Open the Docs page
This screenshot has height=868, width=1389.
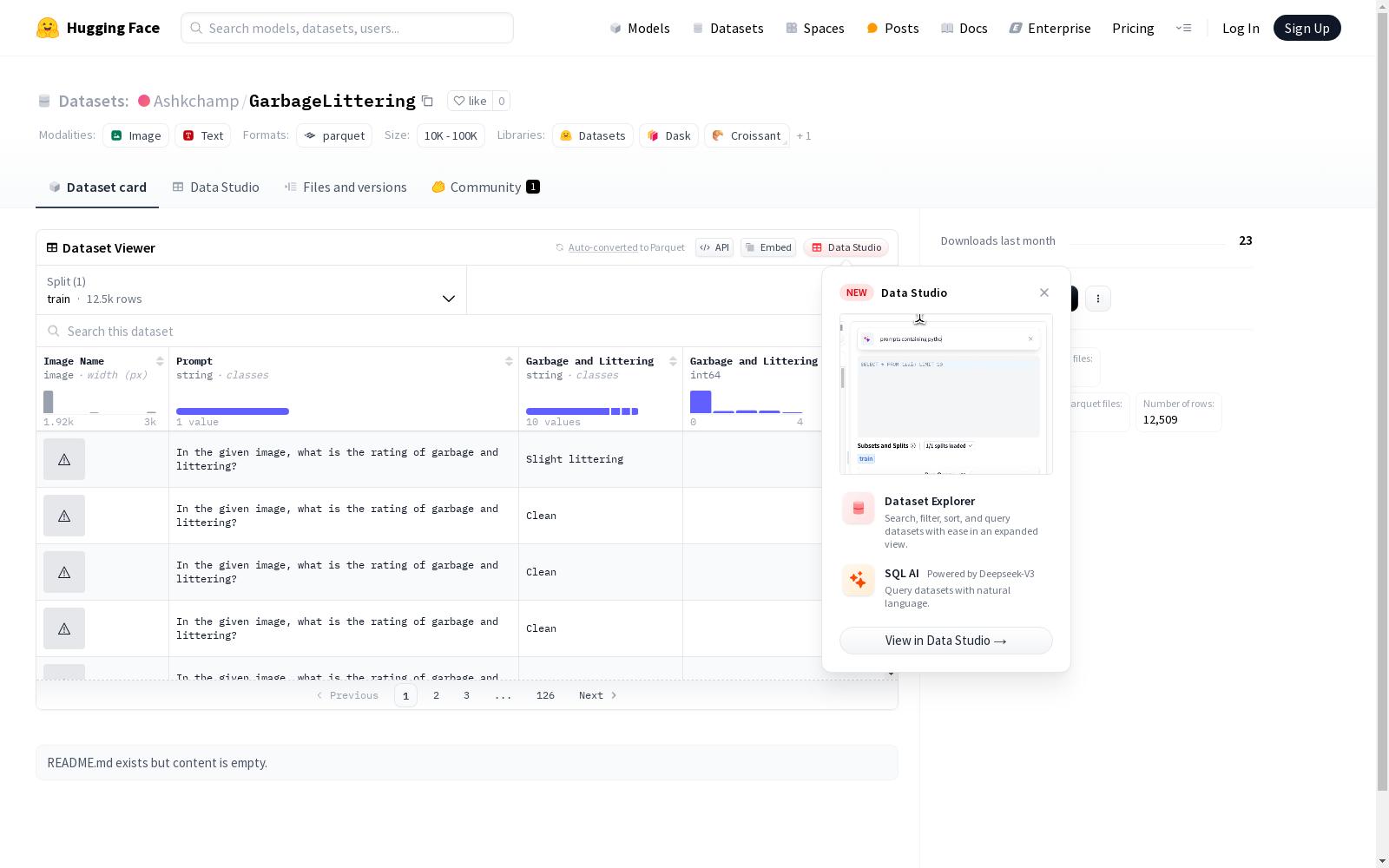click(964, 28)
